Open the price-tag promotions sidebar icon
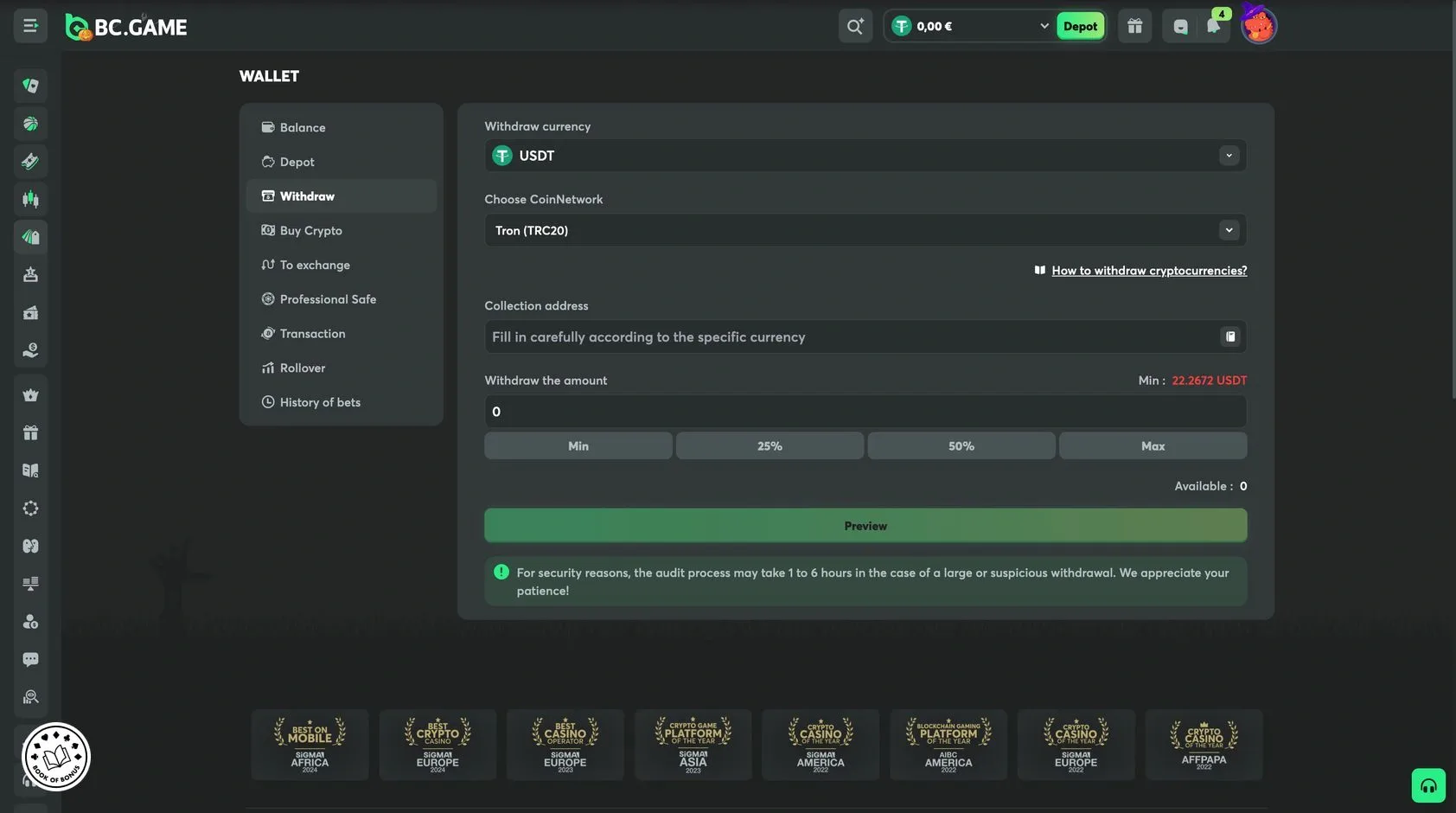Screen dimensions: 1456x813 (x=30, y=237)
